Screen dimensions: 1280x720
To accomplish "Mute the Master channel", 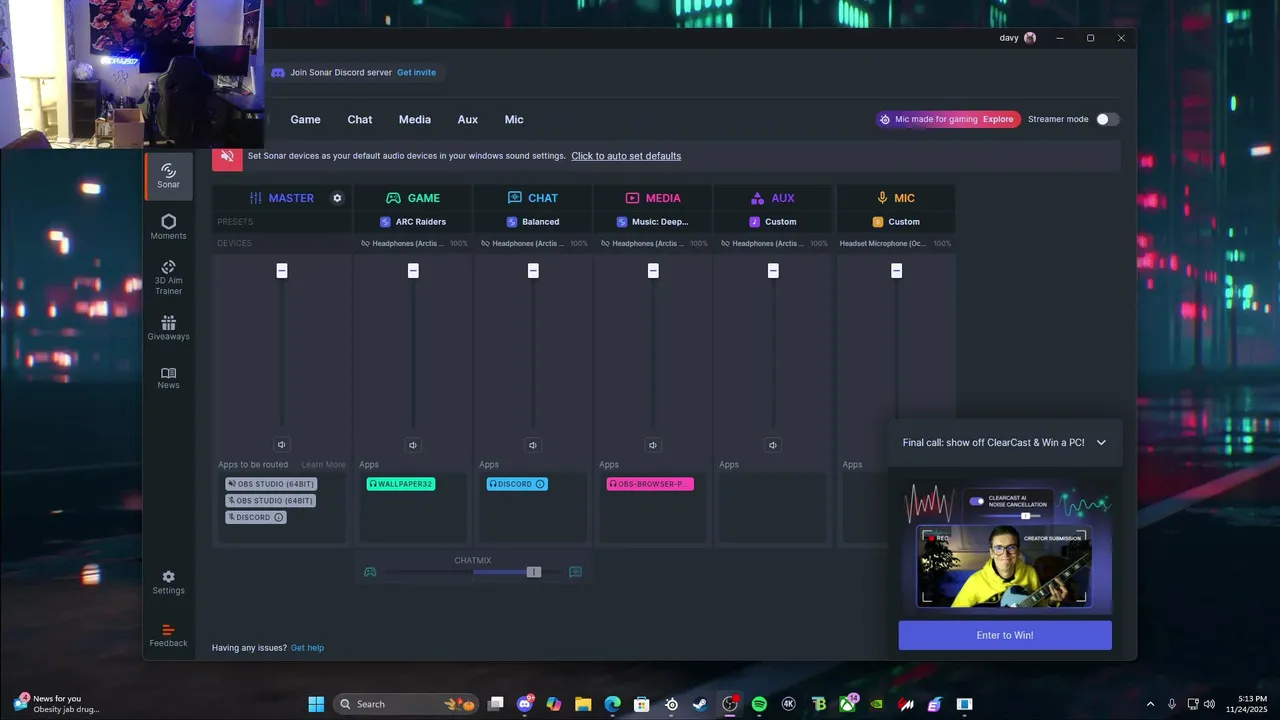I will 282,445.
